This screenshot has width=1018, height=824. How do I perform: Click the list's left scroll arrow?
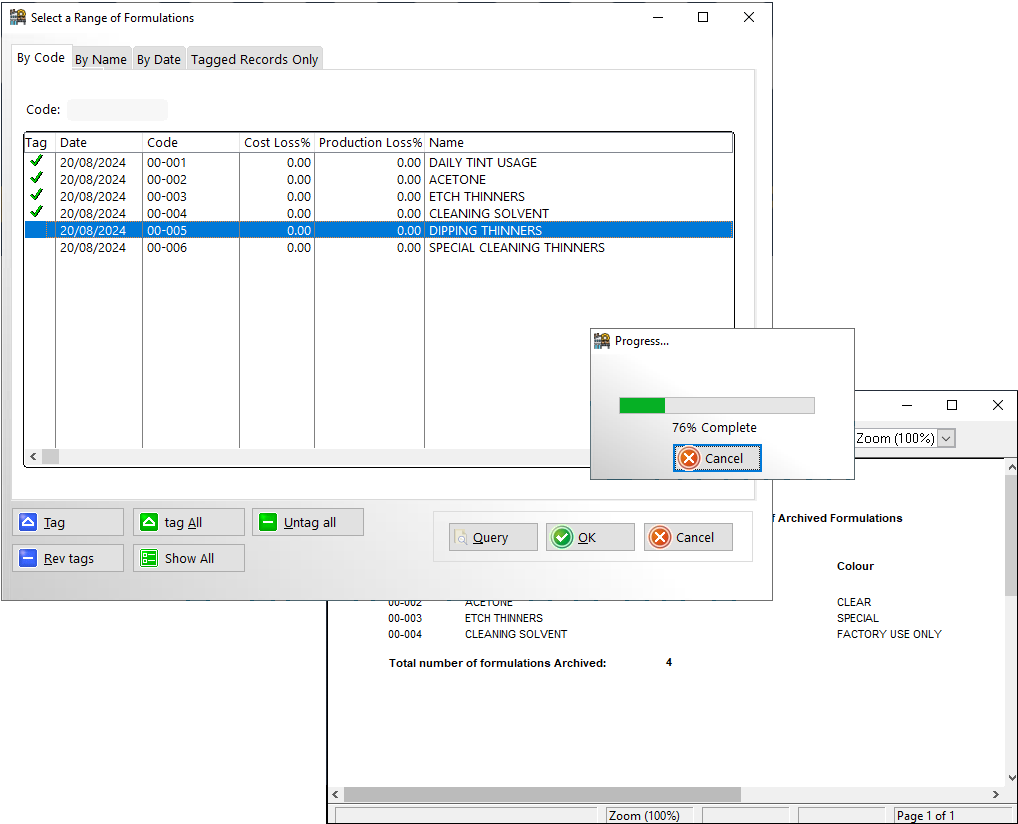(x=33, y=456)
